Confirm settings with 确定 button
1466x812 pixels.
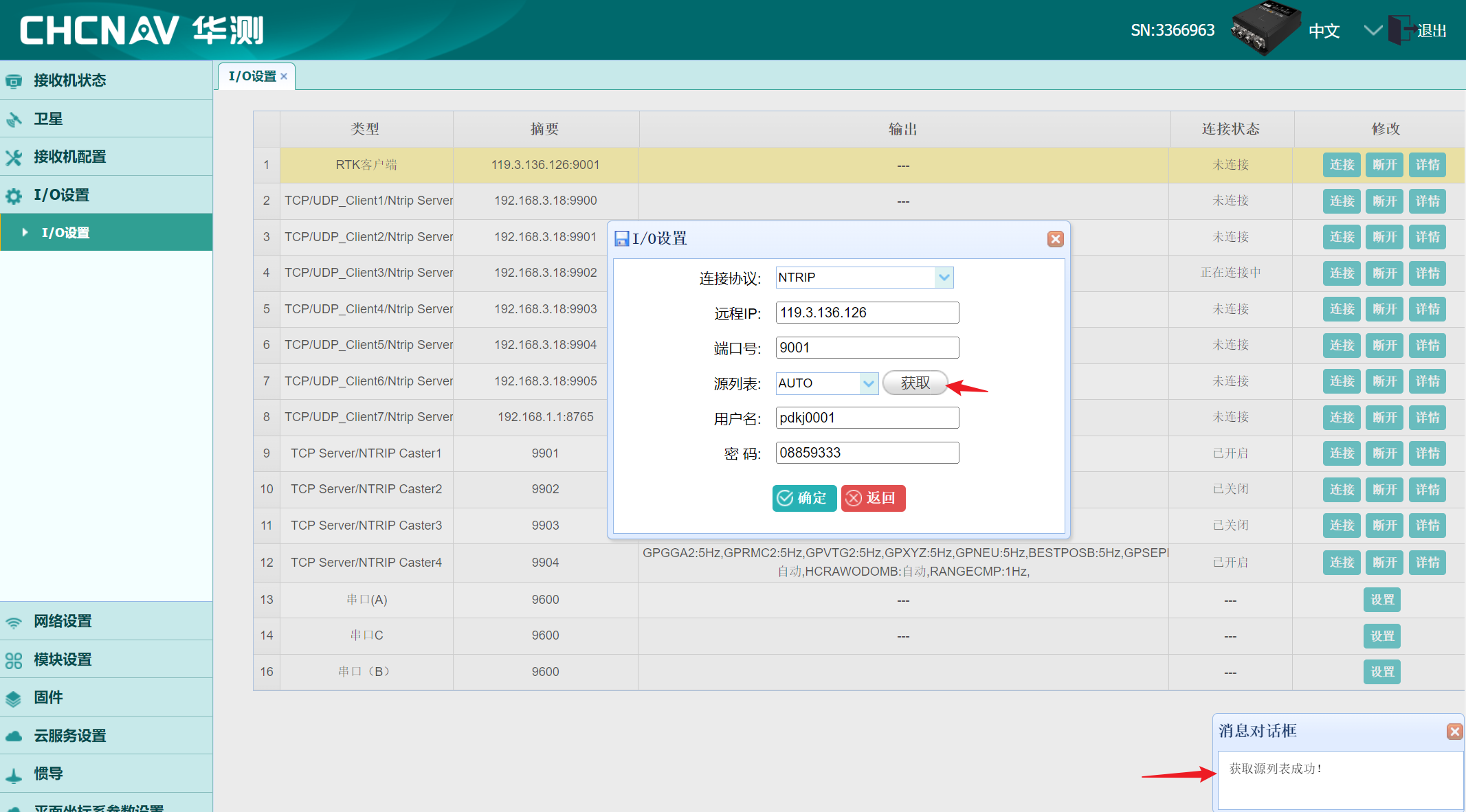[804, 498]
